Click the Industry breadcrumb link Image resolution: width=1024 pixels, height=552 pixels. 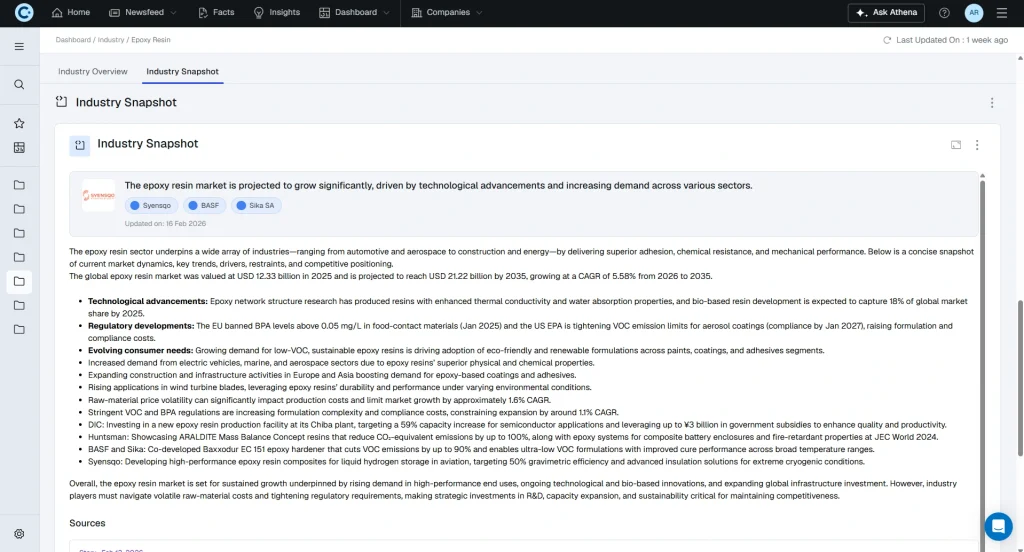[111, 40]
